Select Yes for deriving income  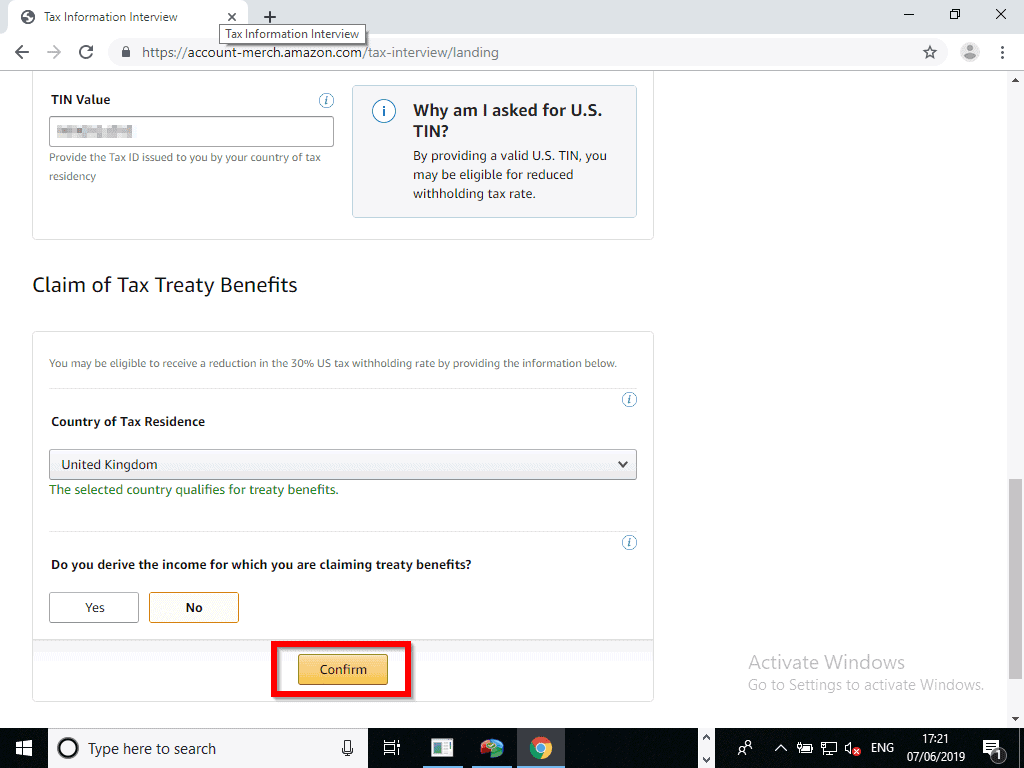click(x=94, y=607)
